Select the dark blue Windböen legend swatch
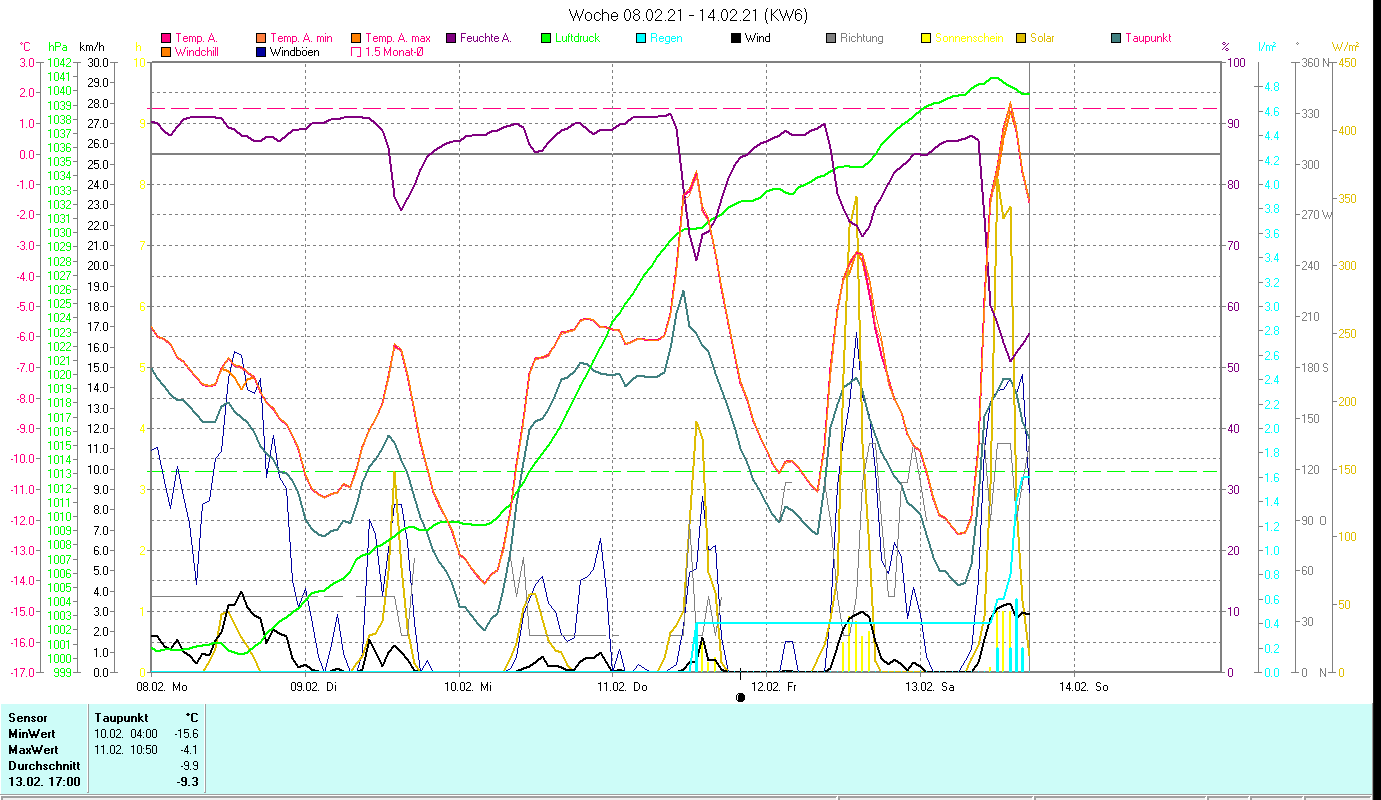 [261, 51]
